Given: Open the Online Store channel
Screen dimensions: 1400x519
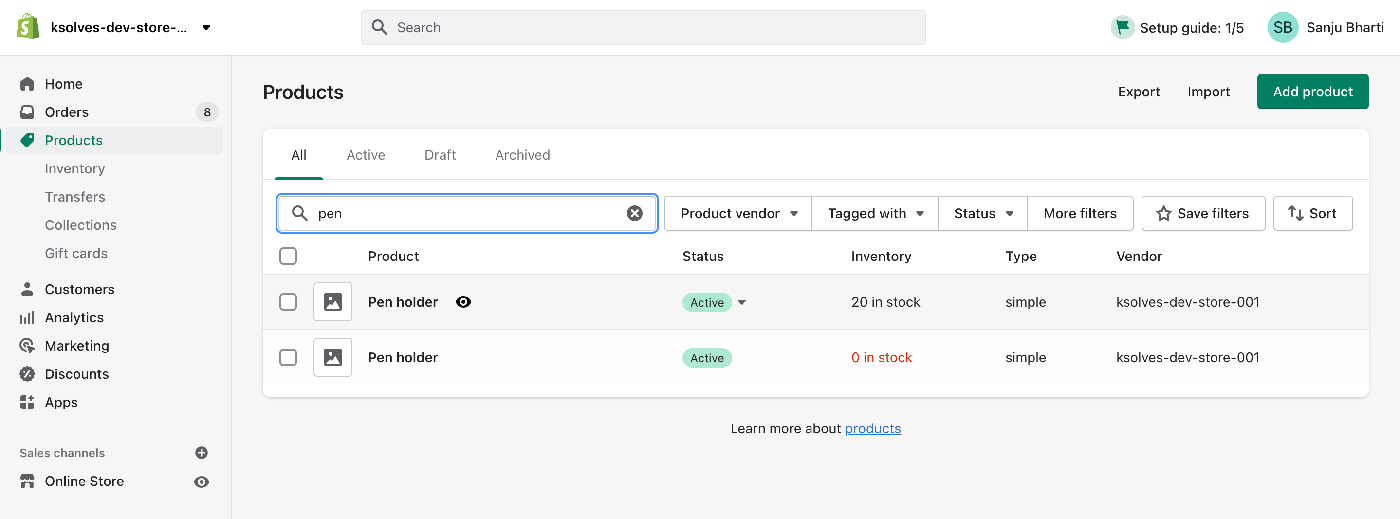Looking at the screenshot, I should (84, 481).
